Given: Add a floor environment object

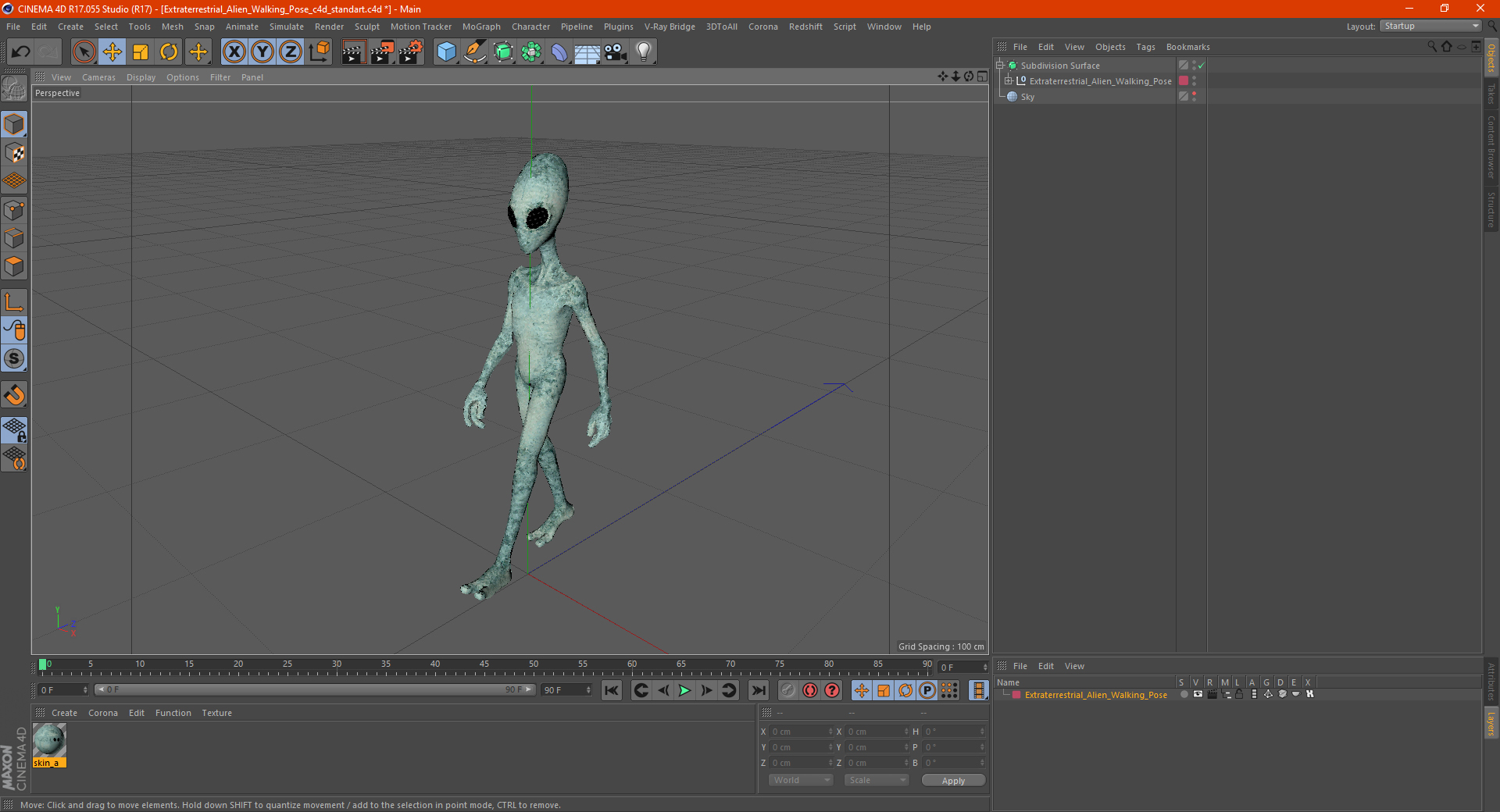Looking at the screenshot, I should tap(587, 52).
